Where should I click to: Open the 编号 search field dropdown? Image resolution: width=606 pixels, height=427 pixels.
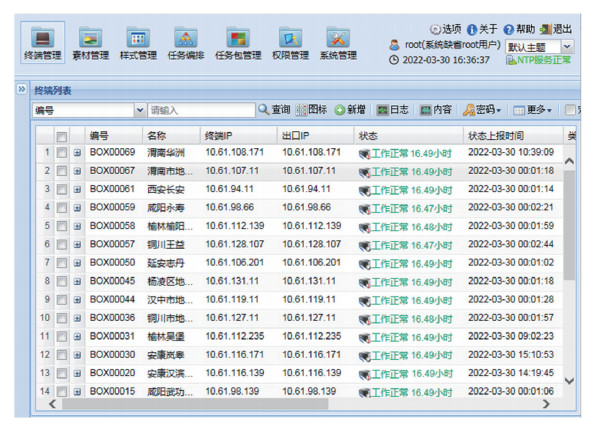tap(140, 110)
